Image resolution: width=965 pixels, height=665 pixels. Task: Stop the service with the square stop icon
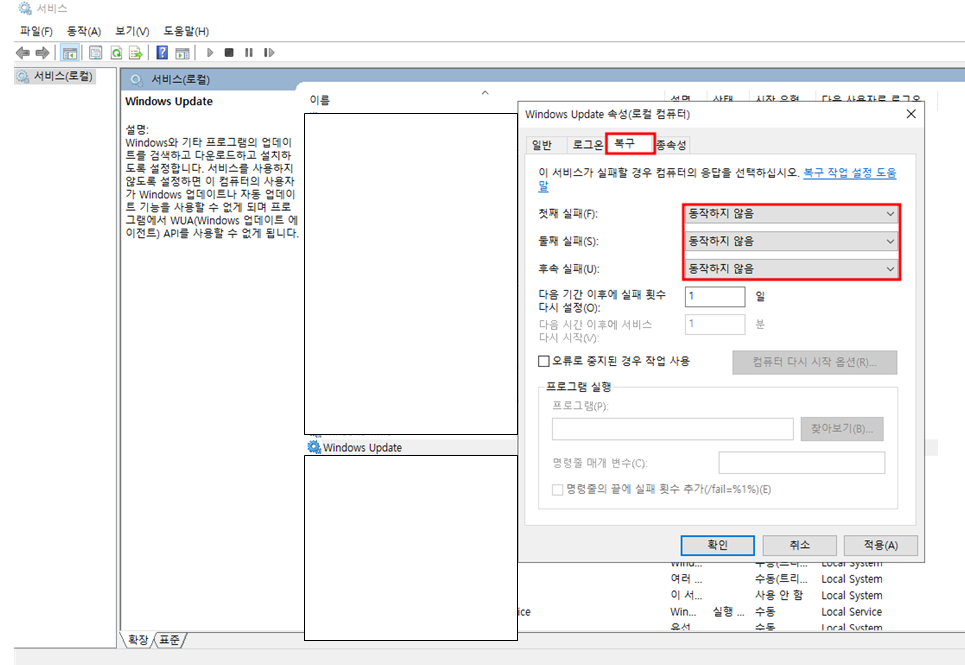pos(229,53)
